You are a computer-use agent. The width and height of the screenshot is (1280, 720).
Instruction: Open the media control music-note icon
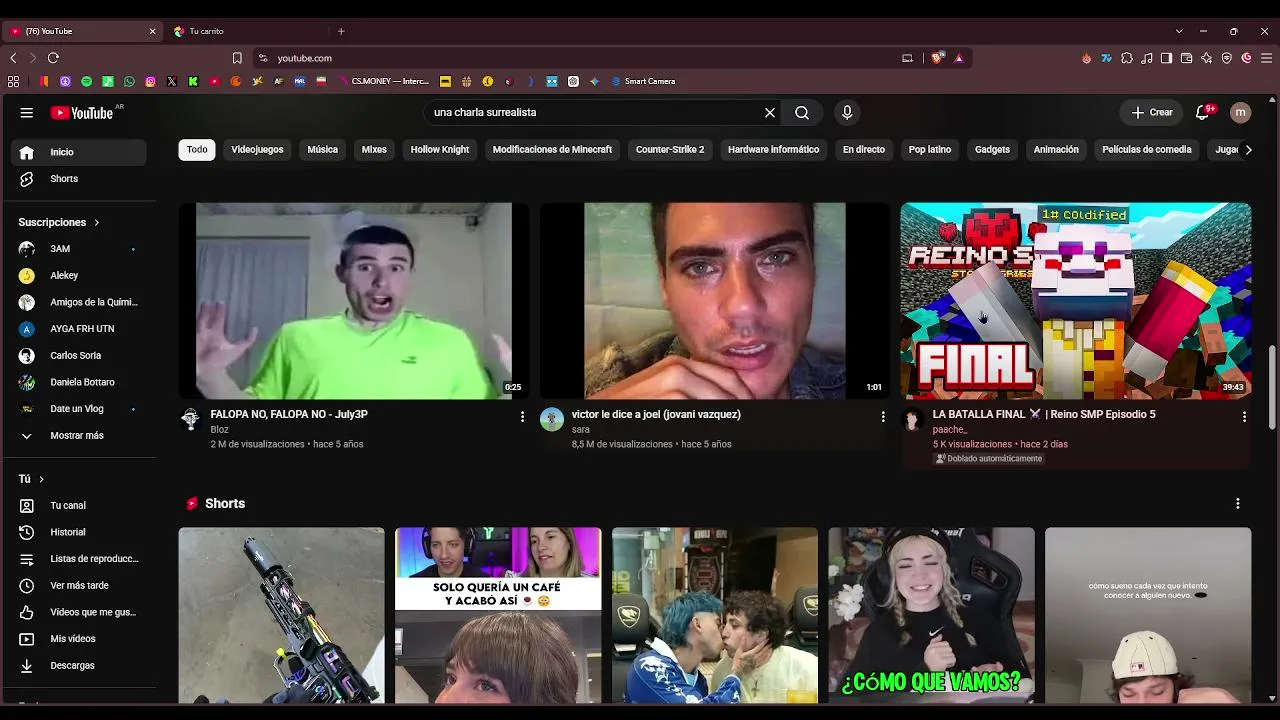tap(1146, 58)
